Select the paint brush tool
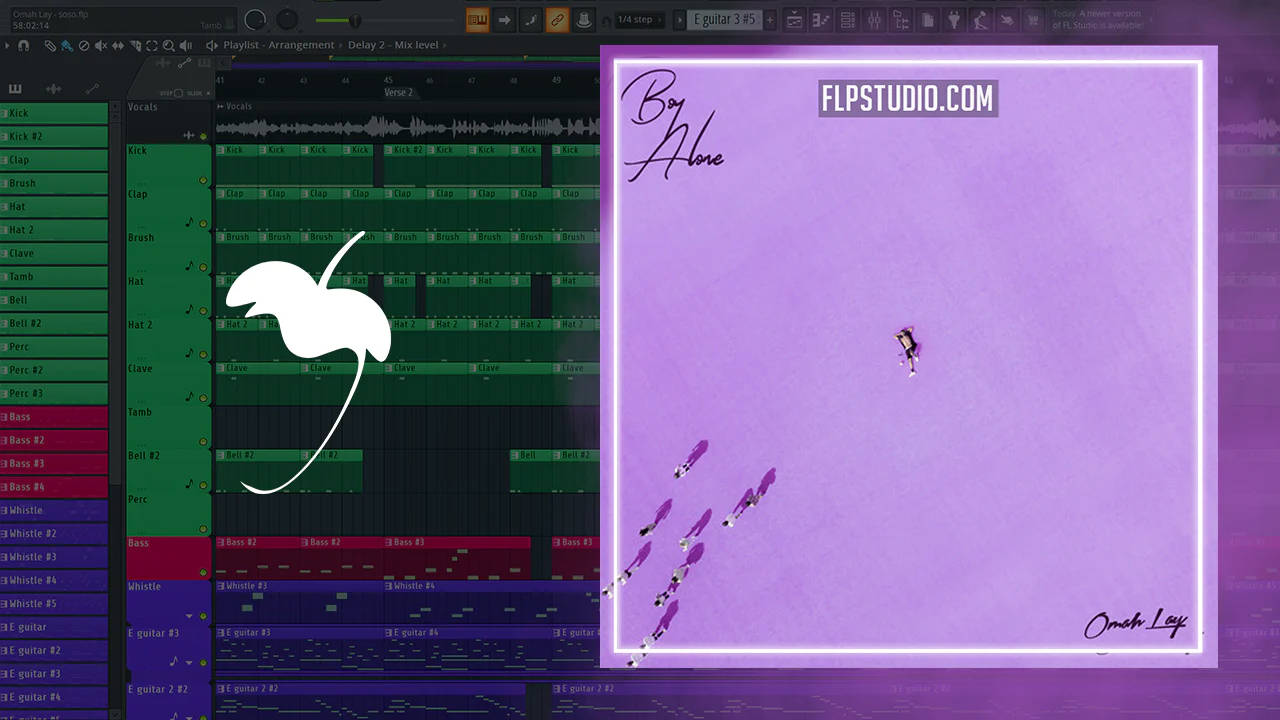Viewport: 1280px width, 720px height. point(67,45)
